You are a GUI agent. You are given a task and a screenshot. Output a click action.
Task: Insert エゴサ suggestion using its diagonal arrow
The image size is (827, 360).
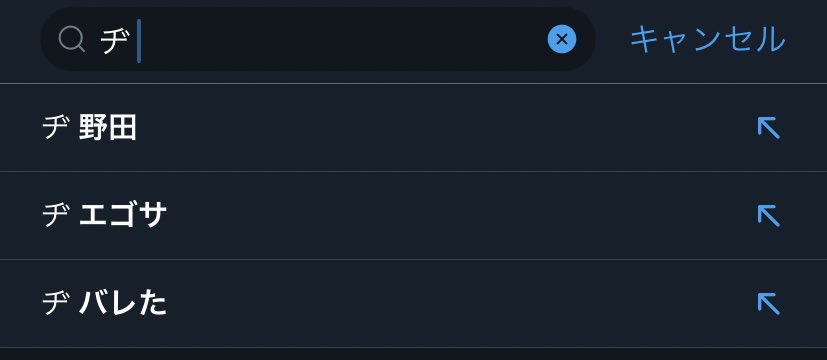[768, 216]
